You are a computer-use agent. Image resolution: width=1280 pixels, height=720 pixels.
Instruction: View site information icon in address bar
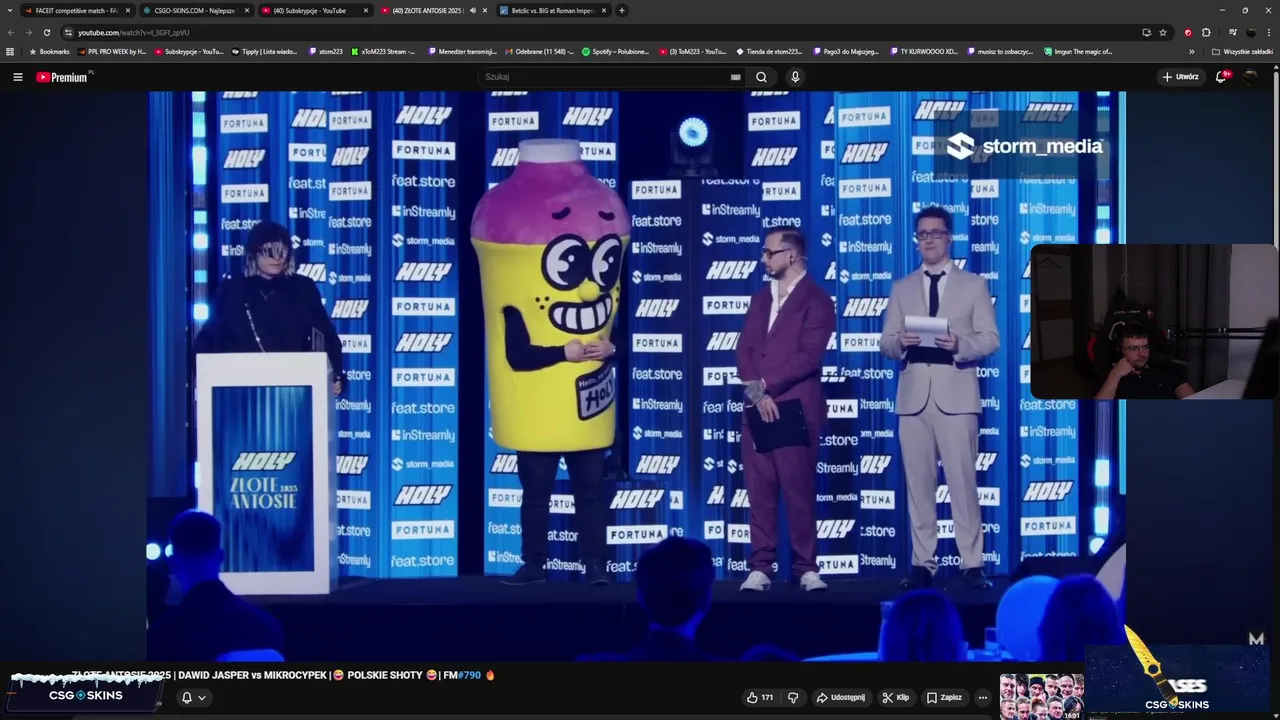tap(68, 32)
